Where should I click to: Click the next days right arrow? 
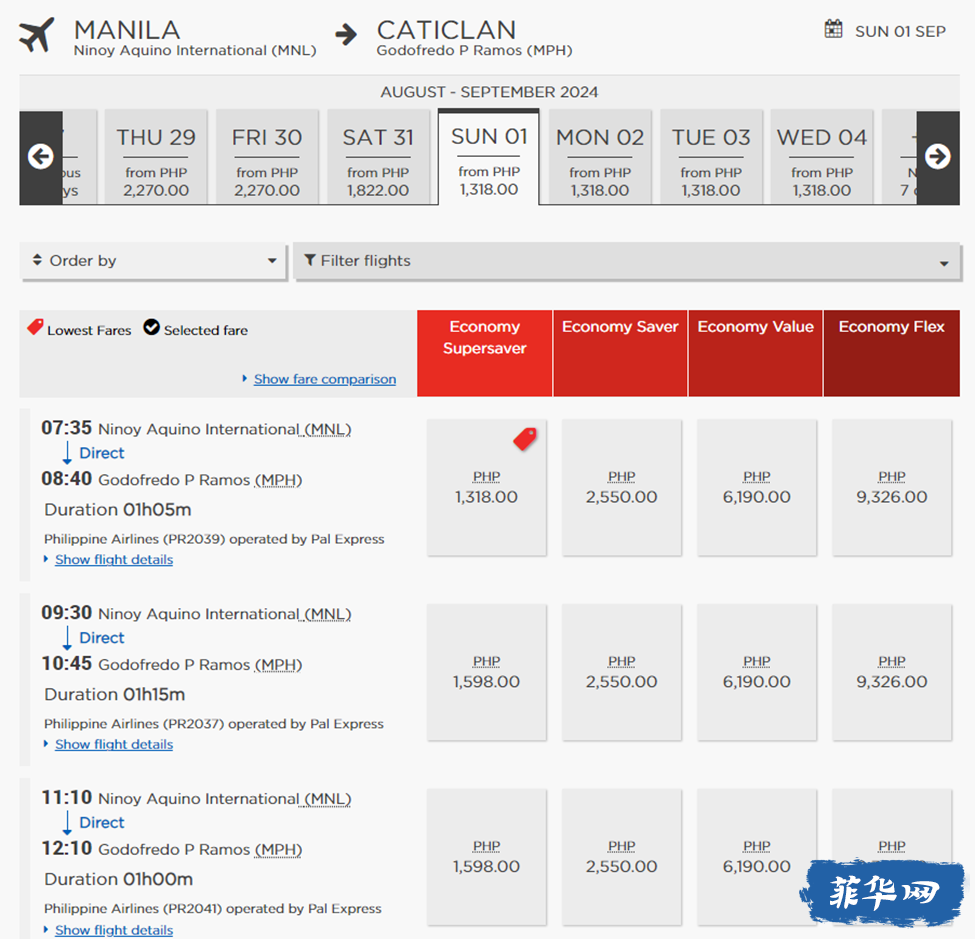(x=937, y=157)
